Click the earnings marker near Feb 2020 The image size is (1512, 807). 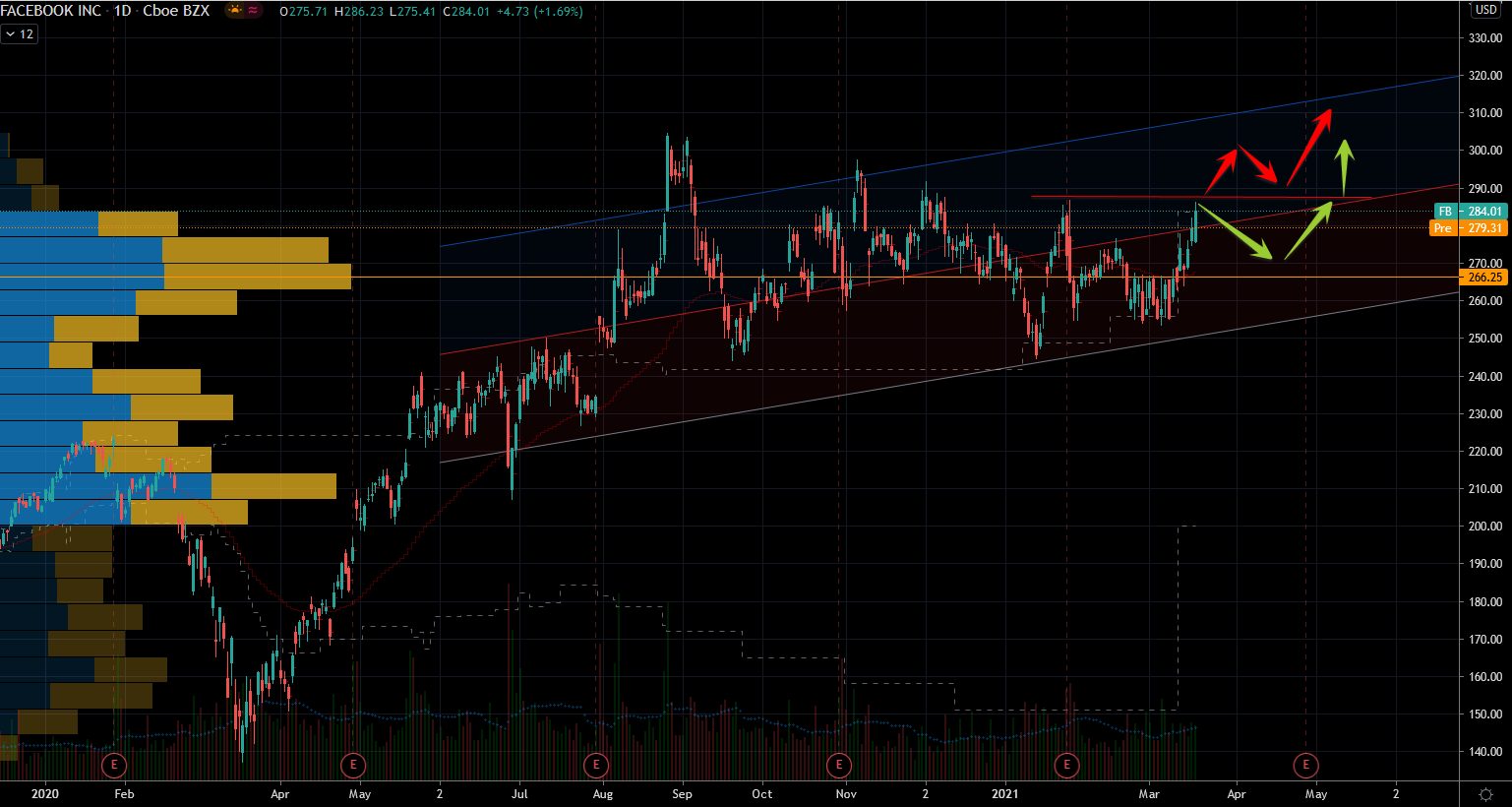click(x=114, y=765)
